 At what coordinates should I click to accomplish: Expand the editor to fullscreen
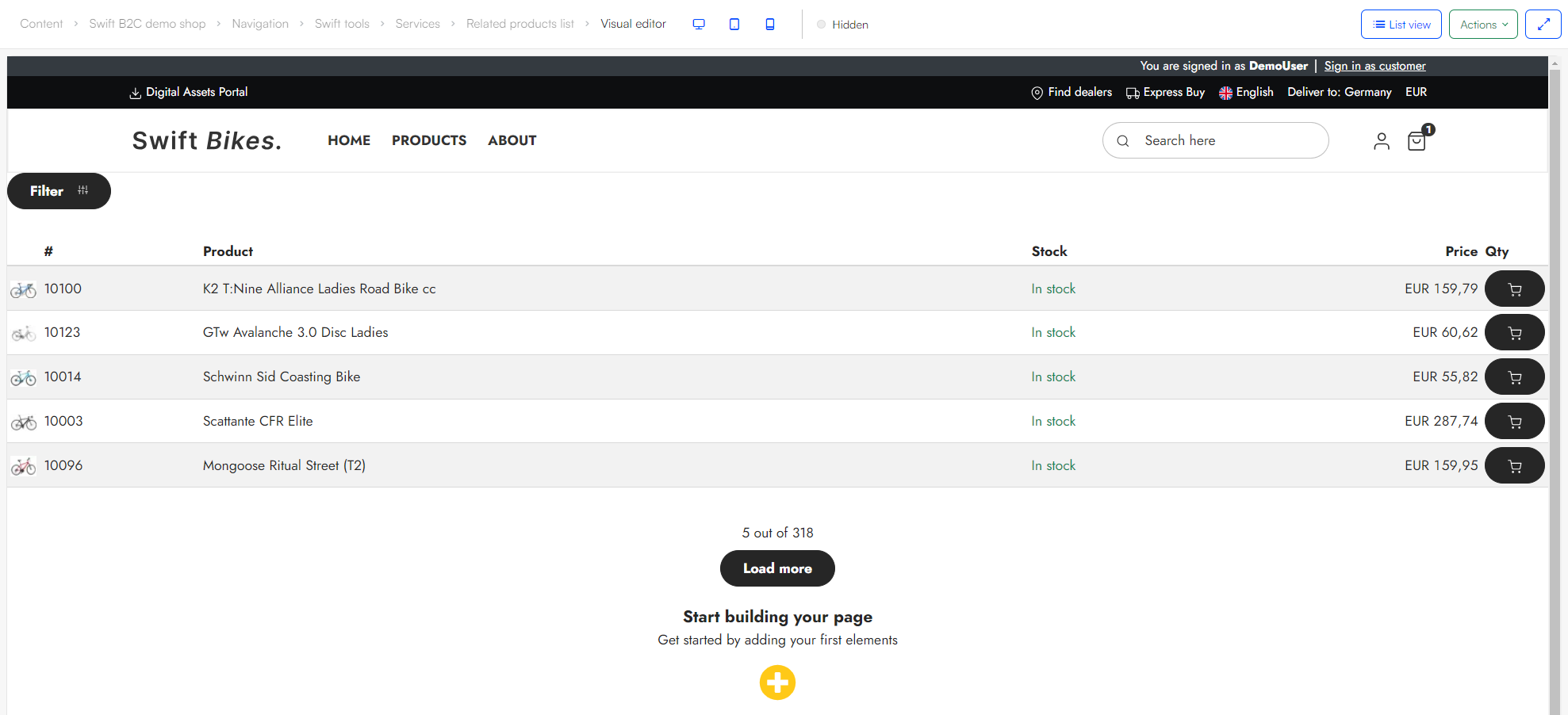click(x=1543, y=24)
